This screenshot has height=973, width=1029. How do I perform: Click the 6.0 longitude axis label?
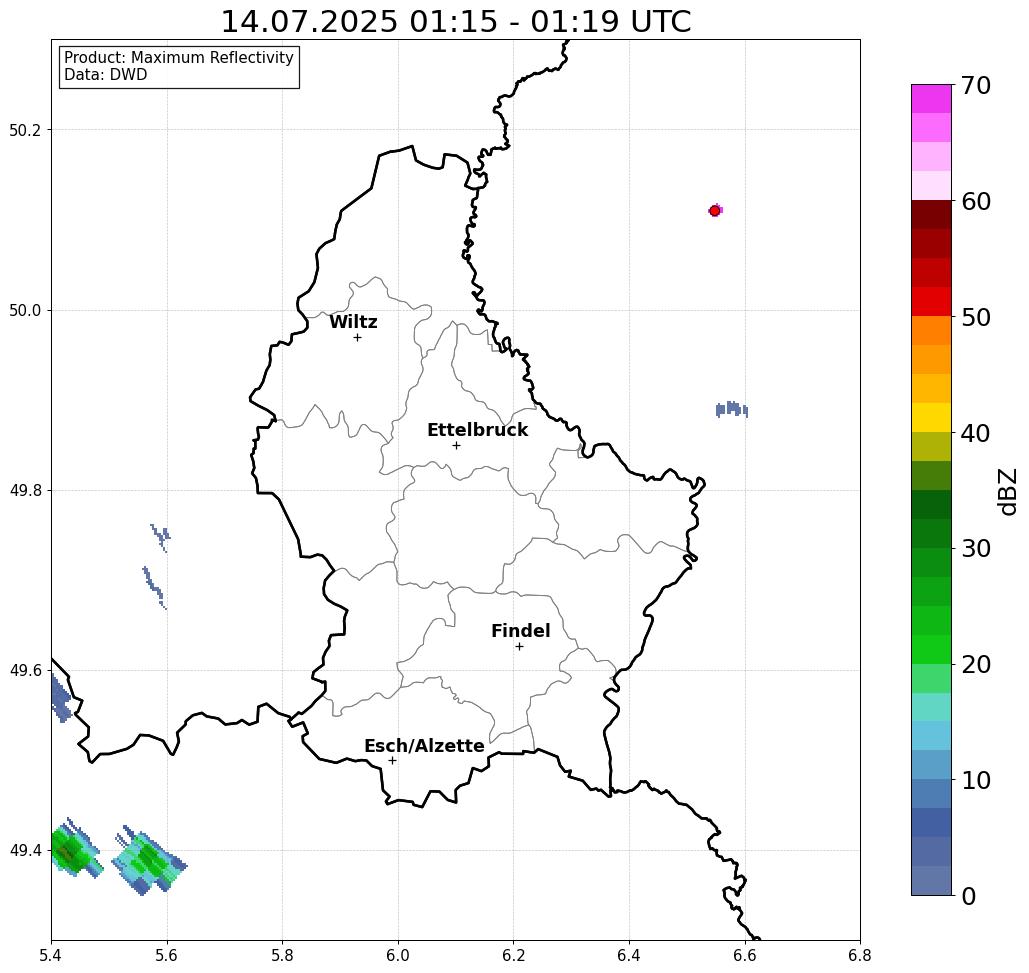pos(398,955)
